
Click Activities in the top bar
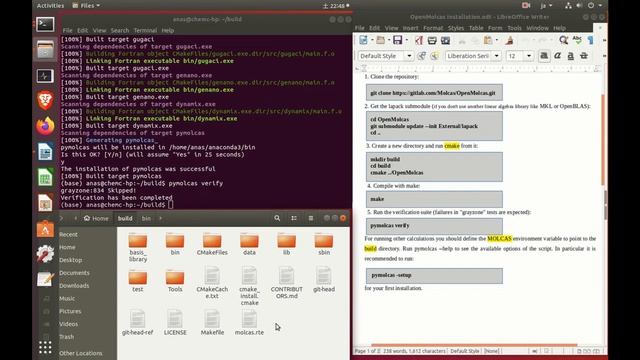click(50, 6)
